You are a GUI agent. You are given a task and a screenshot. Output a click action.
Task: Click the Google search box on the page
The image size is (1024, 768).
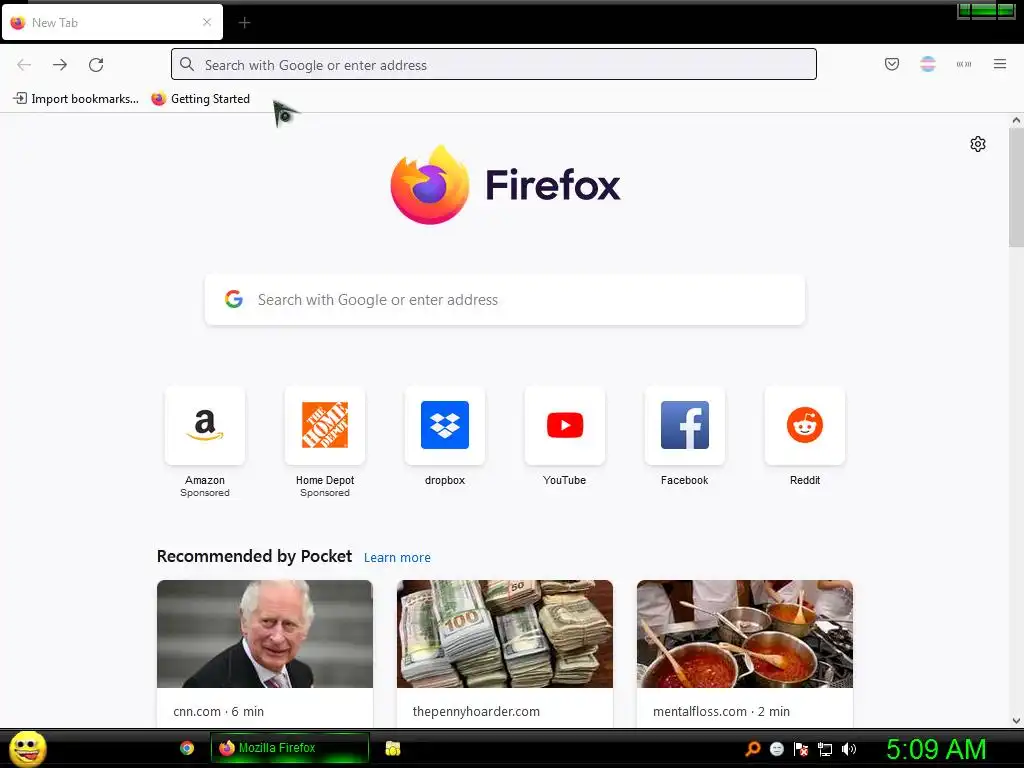(x=505, y=300)
